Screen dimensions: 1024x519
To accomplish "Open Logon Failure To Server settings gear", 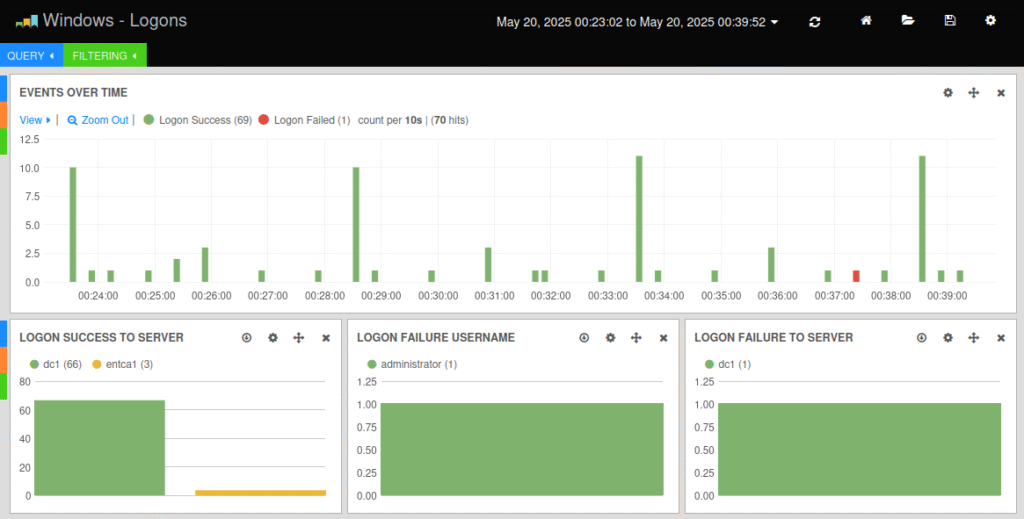I will coord(948,338).
